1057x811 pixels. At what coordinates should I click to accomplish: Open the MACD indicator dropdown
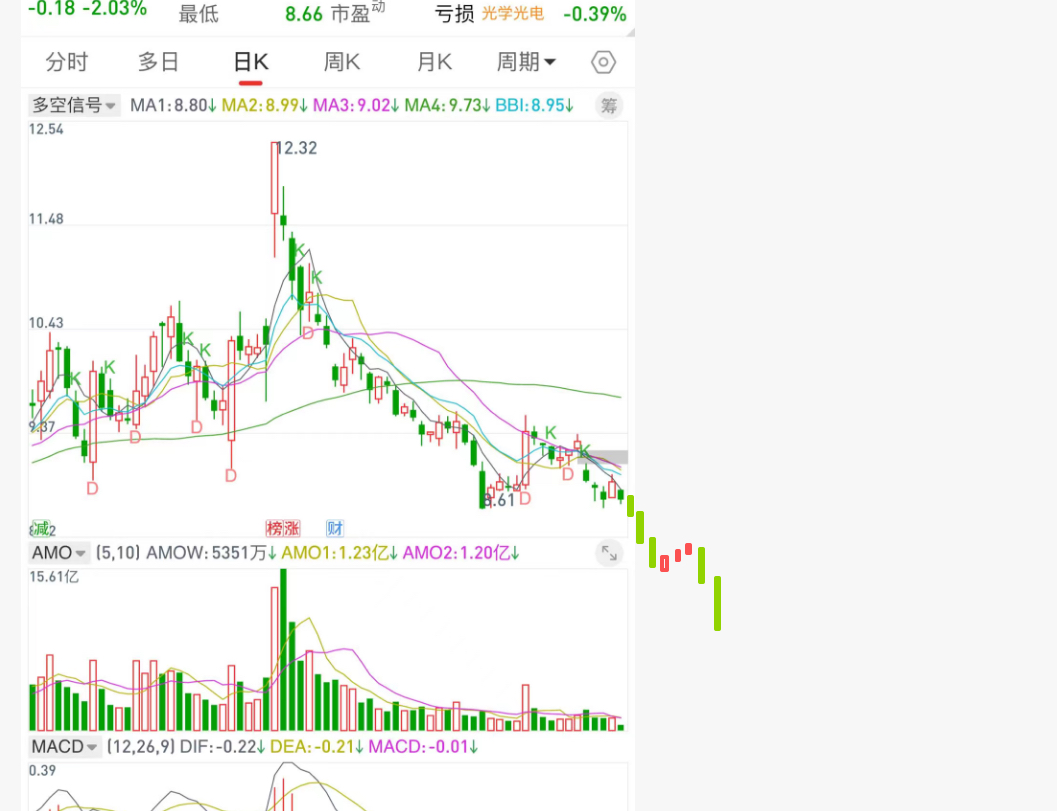pos(65,747)
